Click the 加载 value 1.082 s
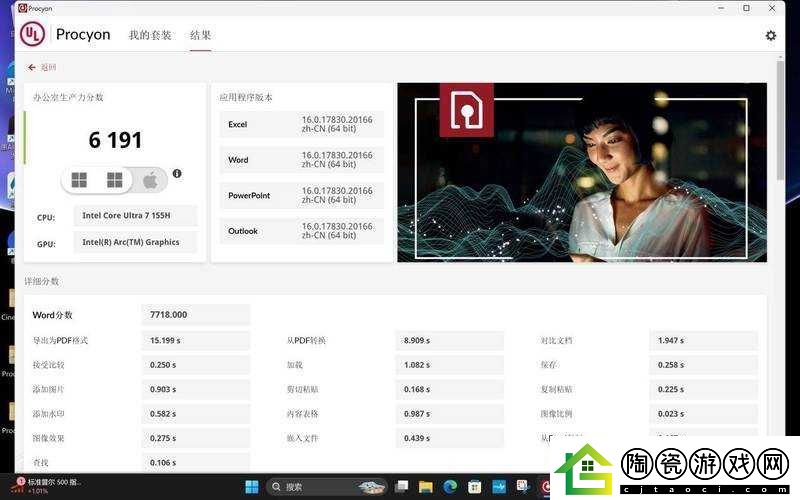The width and height of the screenshot is (800, 500). pyautogui.click(x=450, y=365)
